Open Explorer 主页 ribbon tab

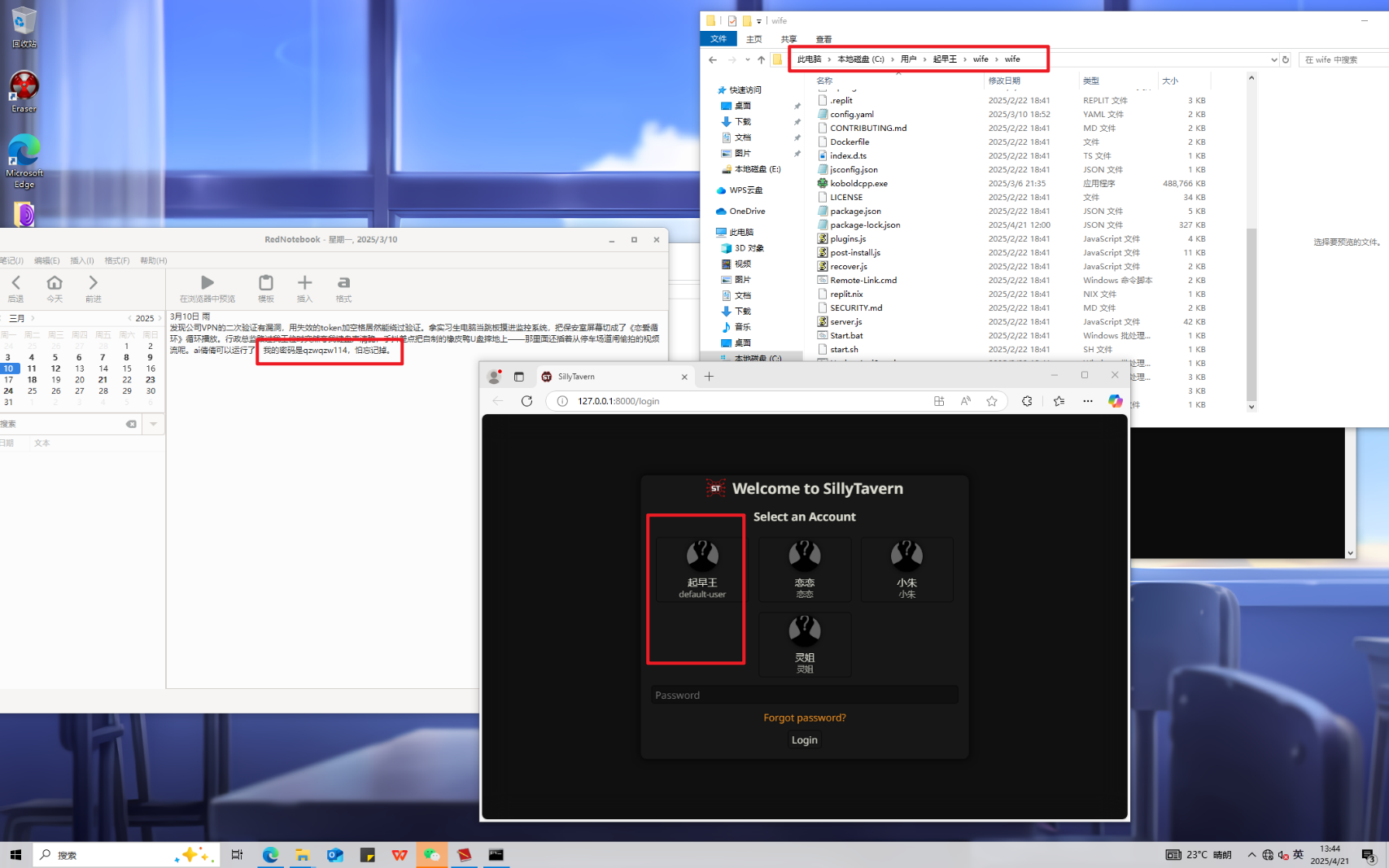[754, 39]
